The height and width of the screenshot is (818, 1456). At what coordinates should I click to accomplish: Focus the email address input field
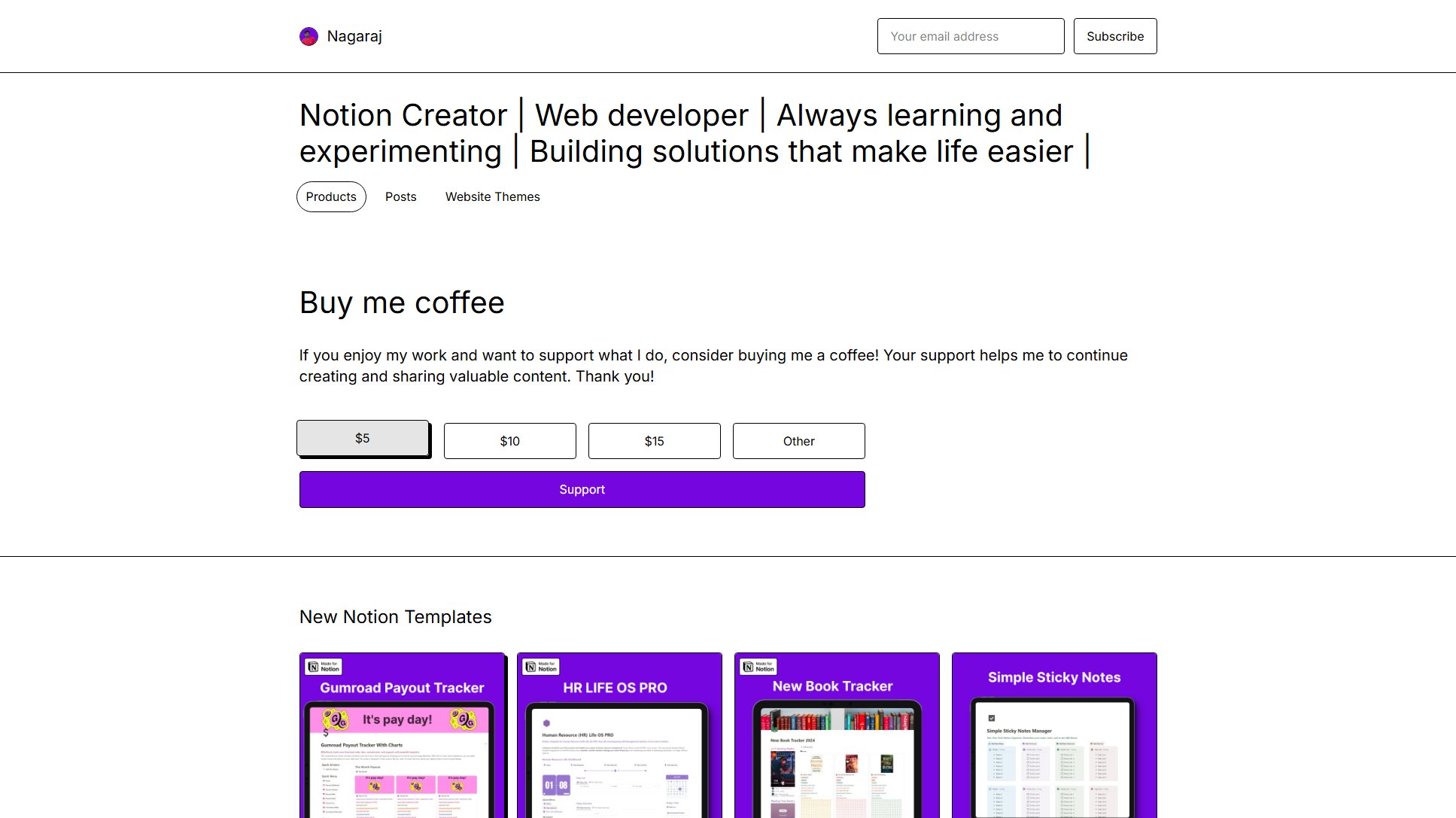tap(971, 36)
